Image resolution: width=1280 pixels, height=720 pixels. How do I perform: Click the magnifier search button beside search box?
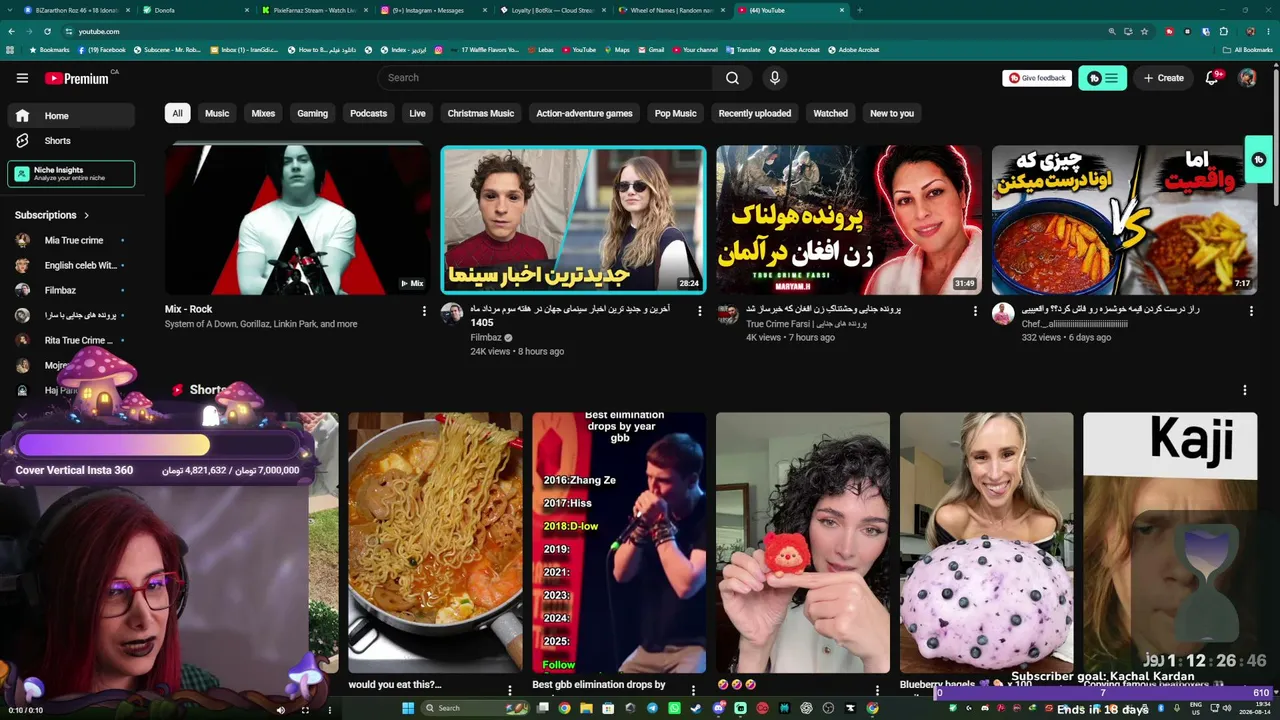(732, 78)
